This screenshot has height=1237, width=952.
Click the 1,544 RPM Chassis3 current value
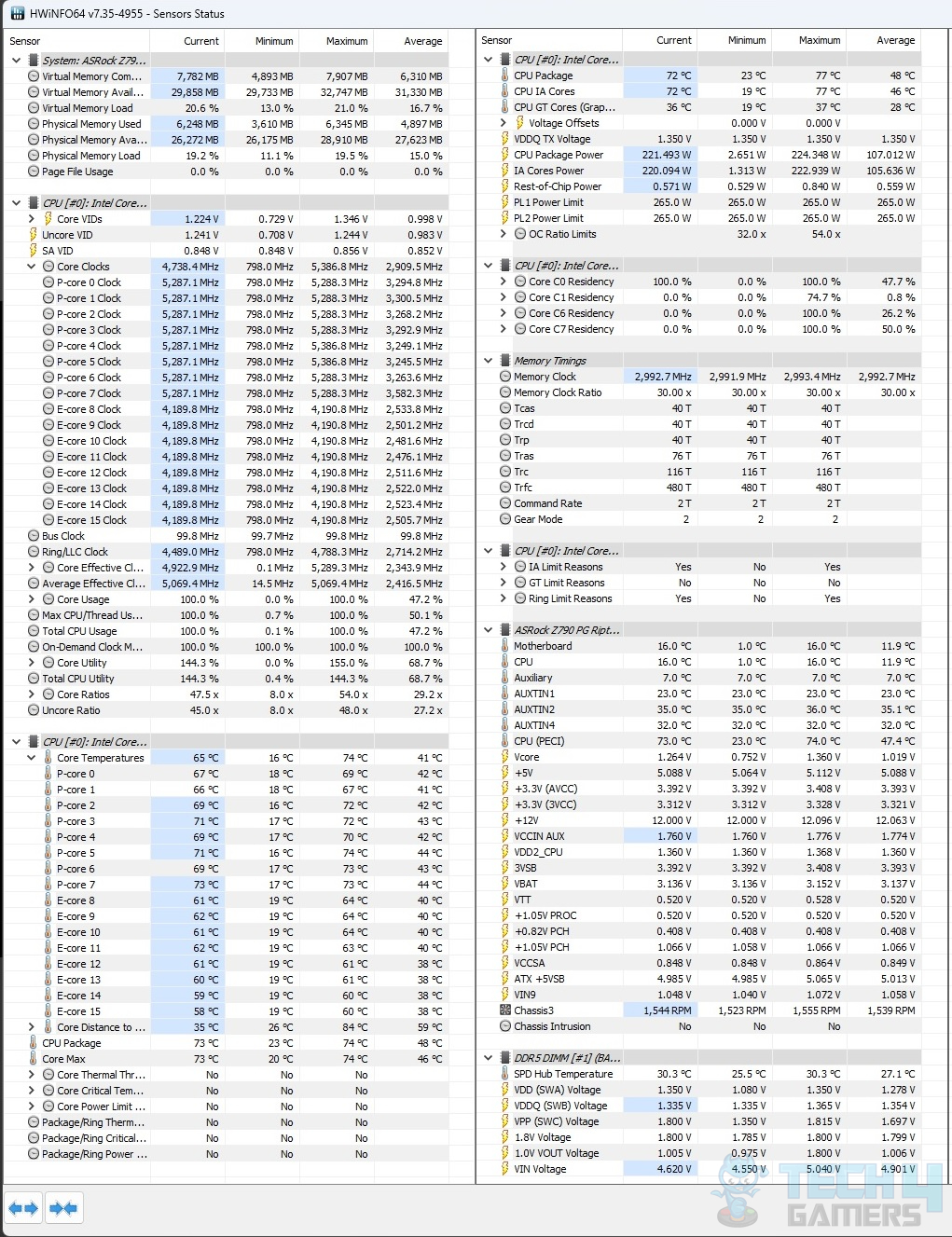[668, 1010]
